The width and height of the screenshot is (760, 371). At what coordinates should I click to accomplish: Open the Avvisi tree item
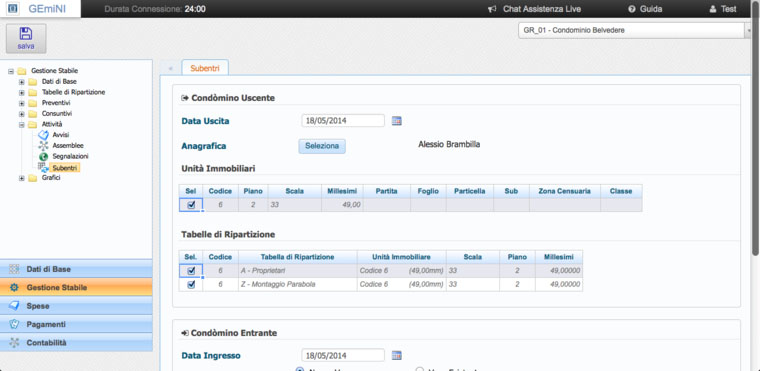coord(61,135)
